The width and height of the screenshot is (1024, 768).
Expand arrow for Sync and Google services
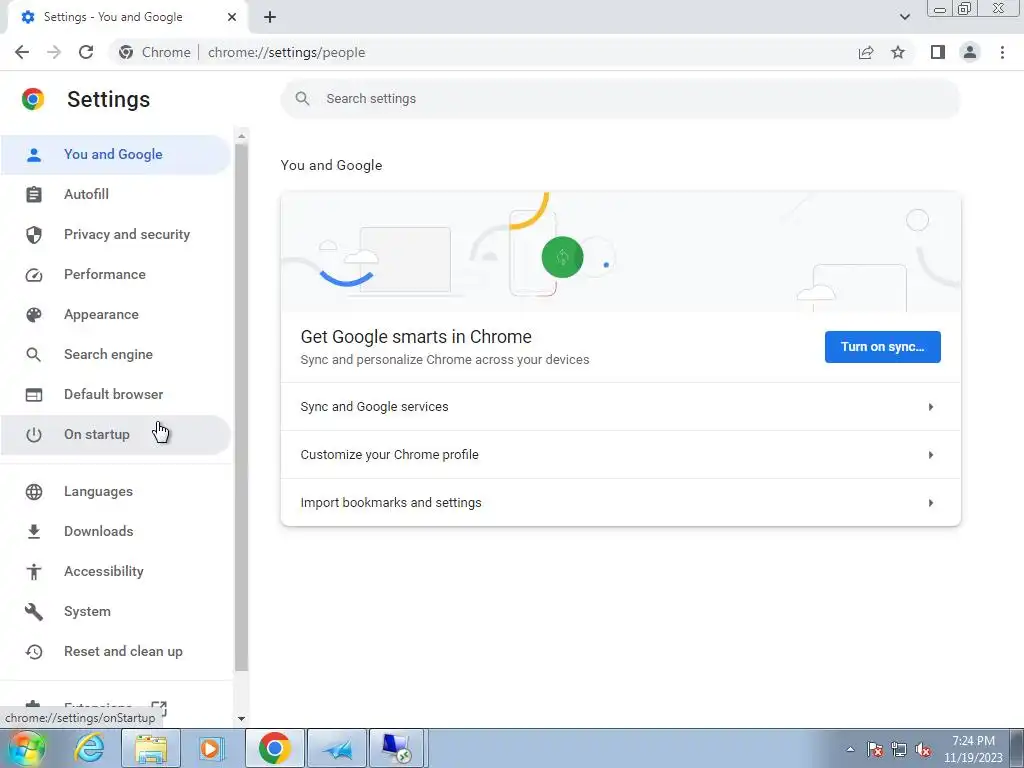(931, 407)
